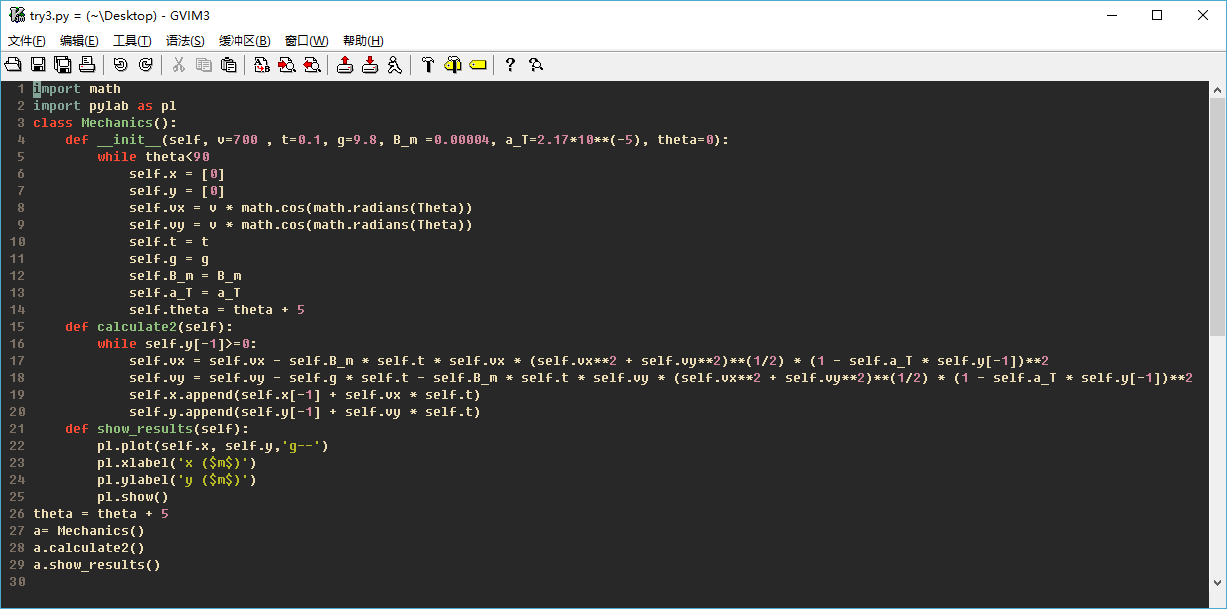Image resolution: width=1227 pixels, height=609 pixels.
Task: Click 'self.x = [0]' on line 6
Action: click(x=177, y=173)
